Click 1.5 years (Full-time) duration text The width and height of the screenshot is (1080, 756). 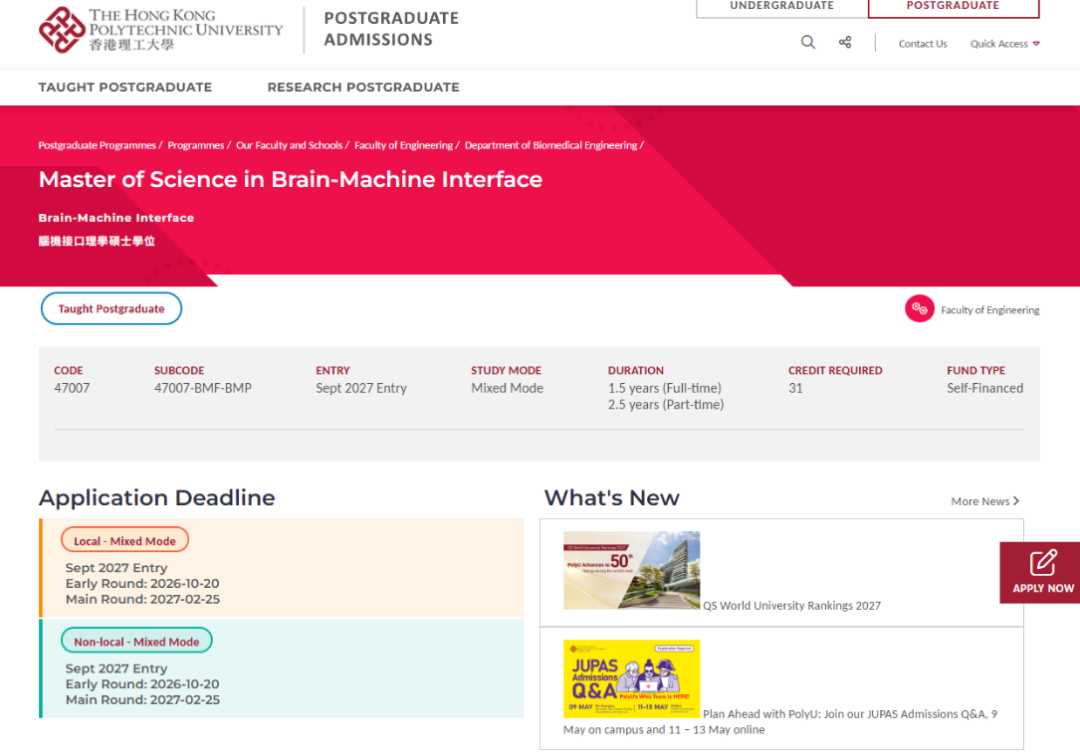click(x=665, y=388)
